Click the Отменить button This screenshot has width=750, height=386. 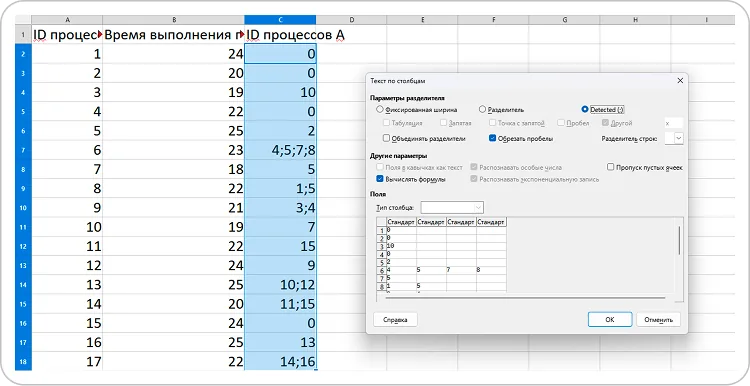tap(658, 320)
